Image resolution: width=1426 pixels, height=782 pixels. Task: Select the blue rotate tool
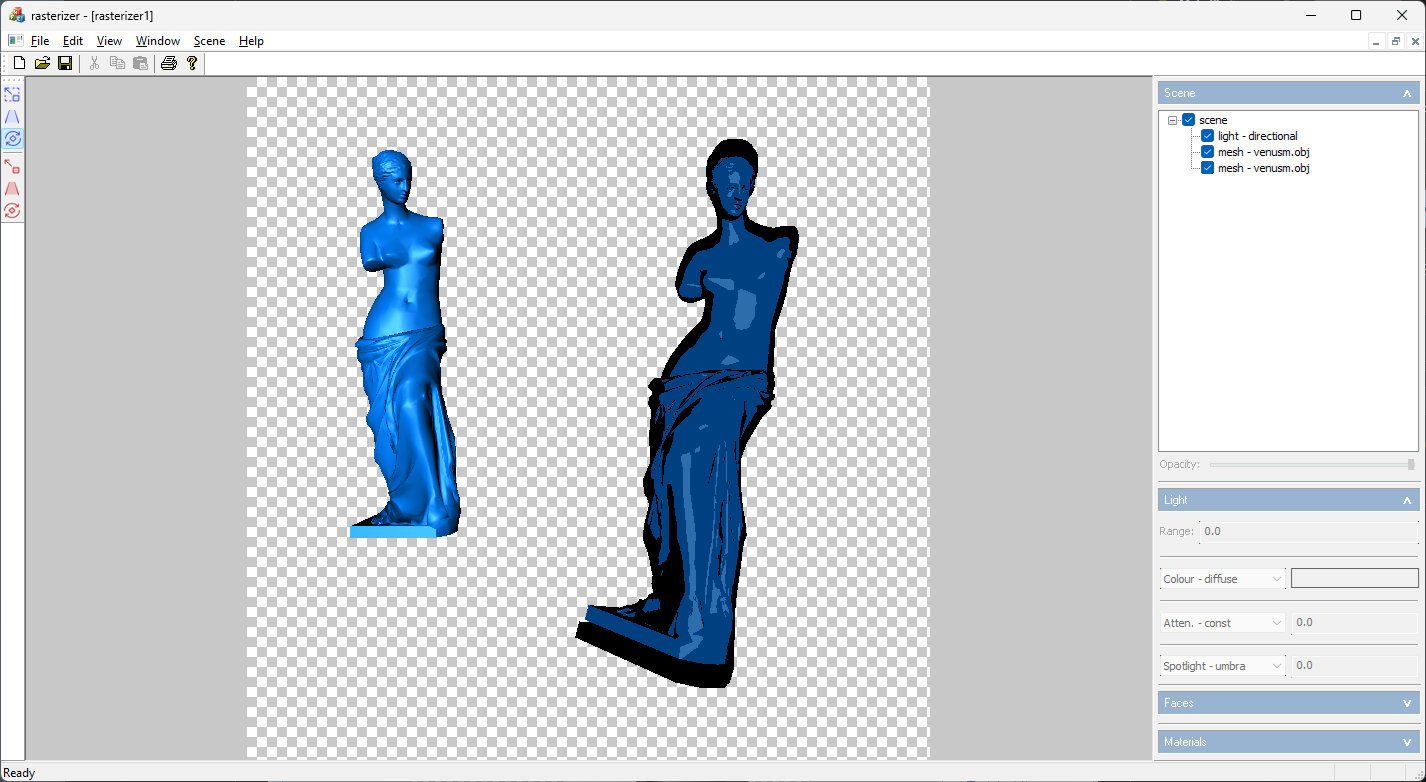(12, 138)
